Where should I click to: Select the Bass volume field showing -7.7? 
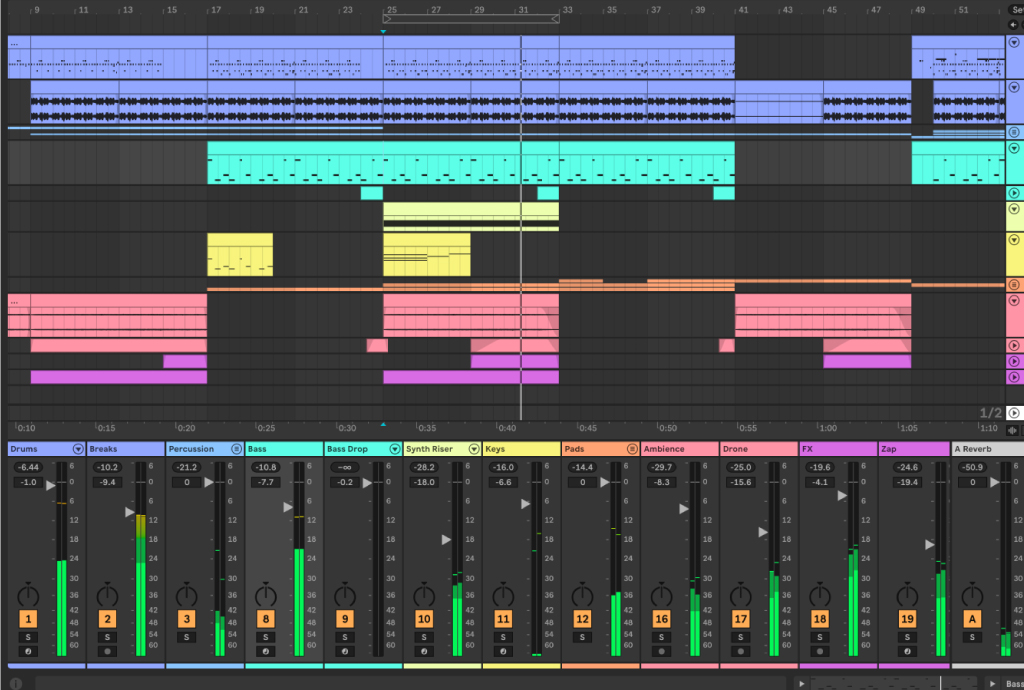266,482
